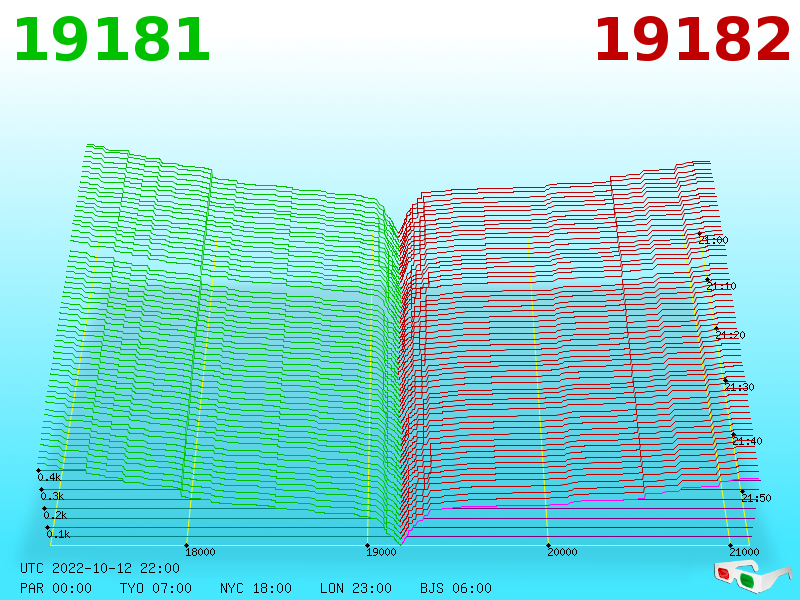Click the red ask price 19182
The width and height of the screenshot is (800, 600).
692,40
